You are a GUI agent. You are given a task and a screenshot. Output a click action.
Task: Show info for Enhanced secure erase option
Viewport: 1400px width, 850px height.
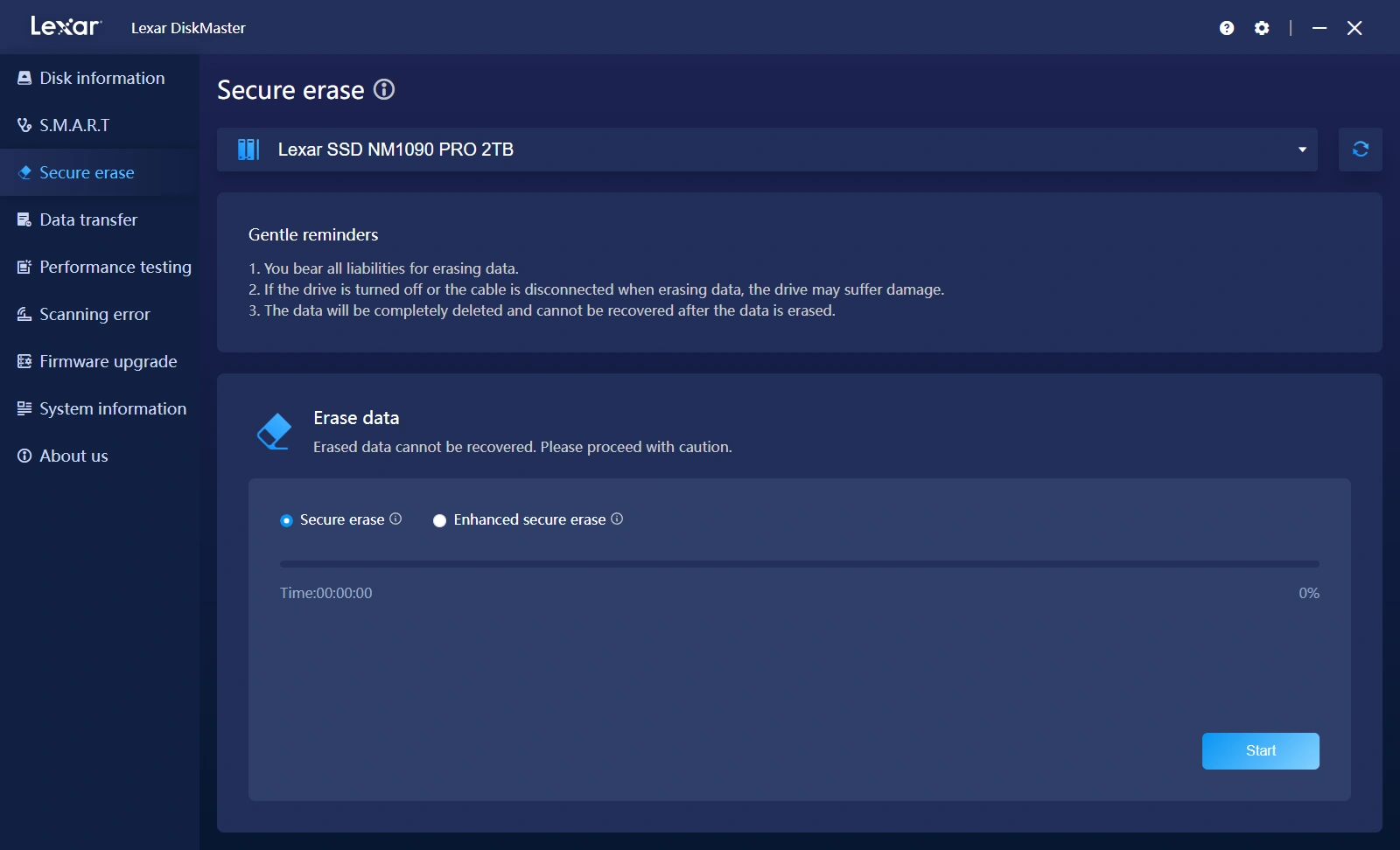pyautogui.click(x=617, y=519)
